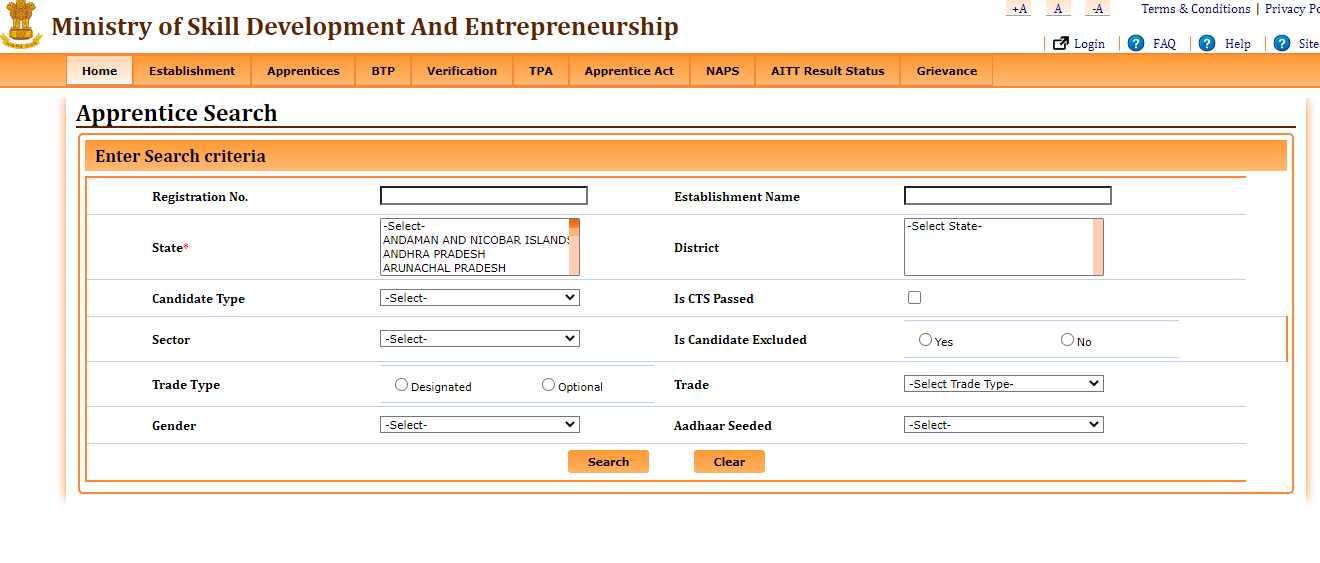Click the Clear button
1320x563 pixels.
click(x=729, y=461)
